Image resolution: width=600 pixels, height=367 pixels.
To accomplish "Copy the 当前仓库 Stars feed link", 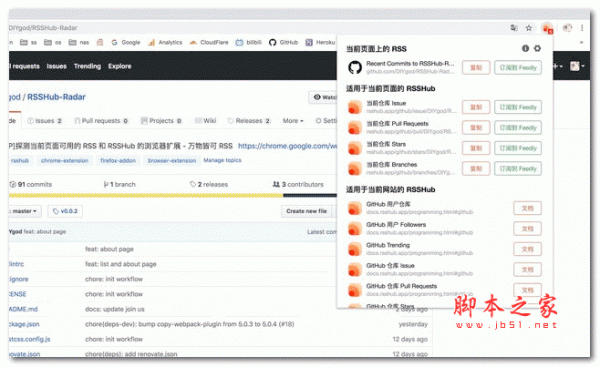I will coord(476,148).
